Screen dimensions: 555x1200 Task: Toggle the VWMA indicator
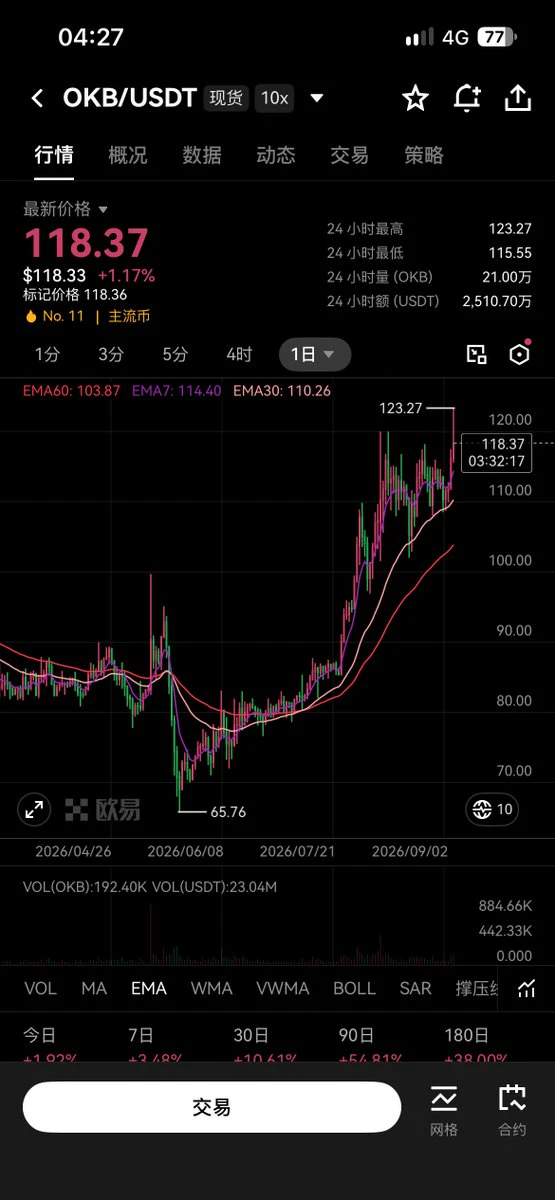(x=282, y=988)
